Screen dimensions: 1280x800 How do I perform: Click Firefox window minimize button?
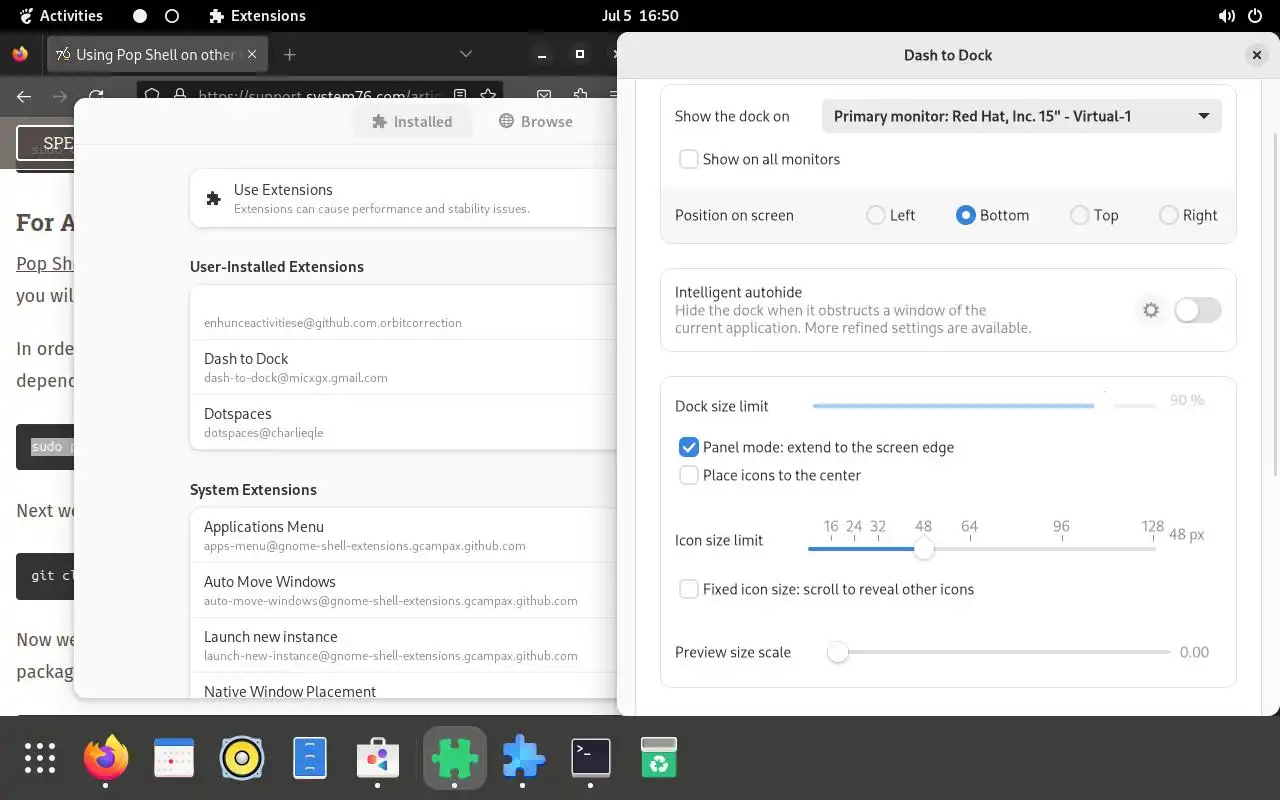(542, 54)
